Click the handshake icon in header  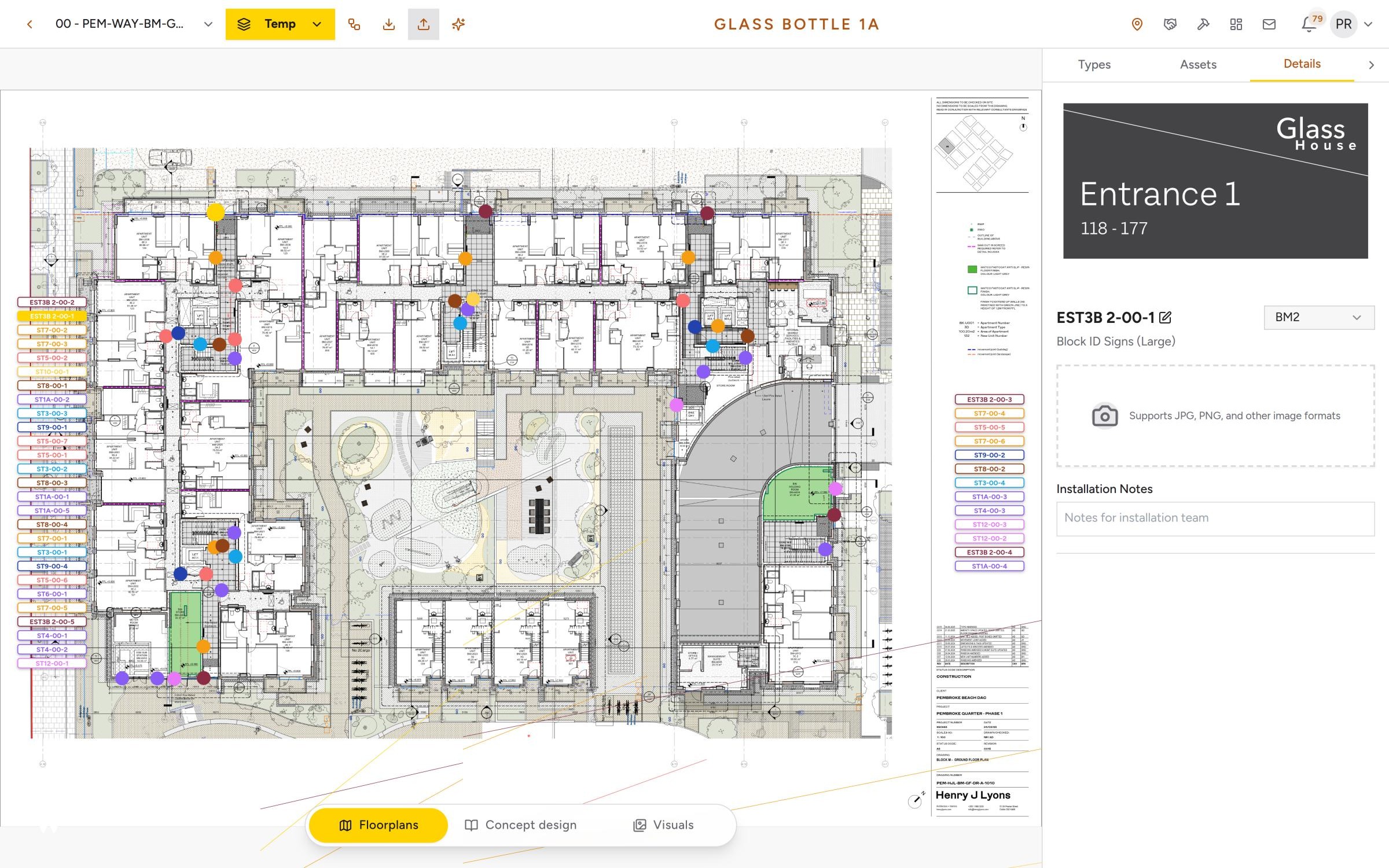(x=1170, y=24)
